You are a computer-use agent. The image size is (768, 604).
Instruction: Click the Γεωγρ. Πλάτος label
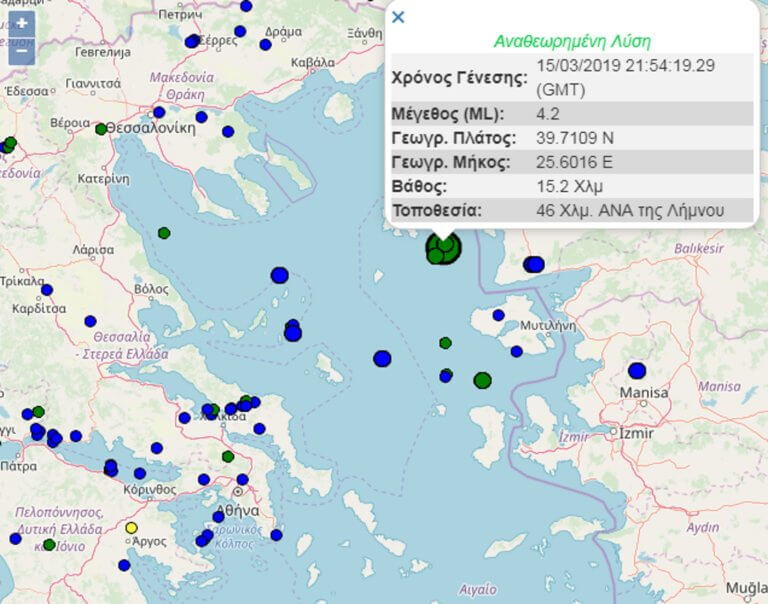454,138
